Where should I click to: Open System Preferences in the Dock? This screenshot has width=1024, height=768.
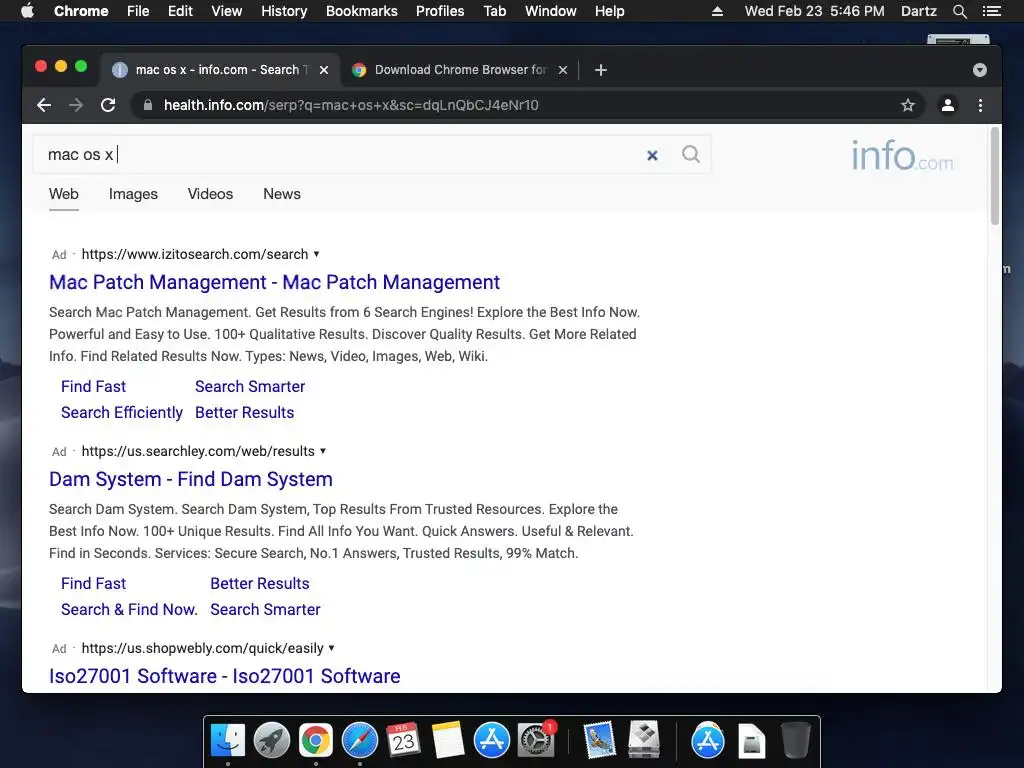[536, 741]
